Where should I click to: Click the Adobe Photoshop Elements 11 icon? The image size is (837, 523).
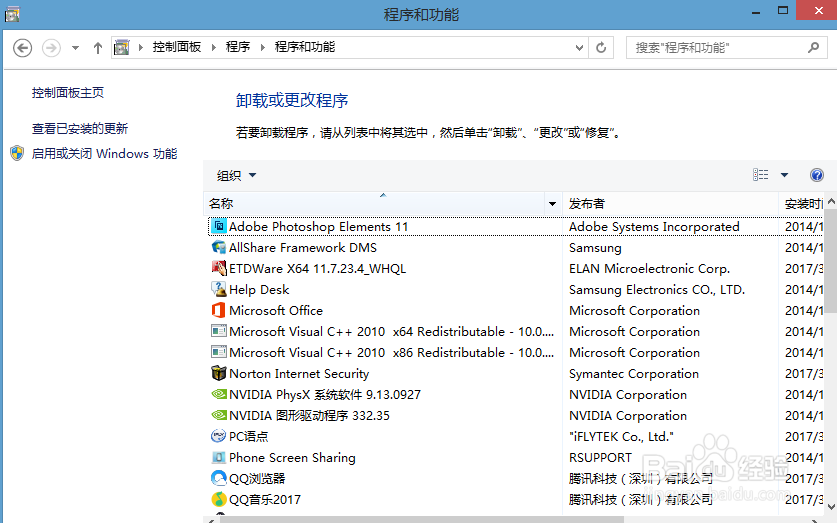click(x=219, y=227)
